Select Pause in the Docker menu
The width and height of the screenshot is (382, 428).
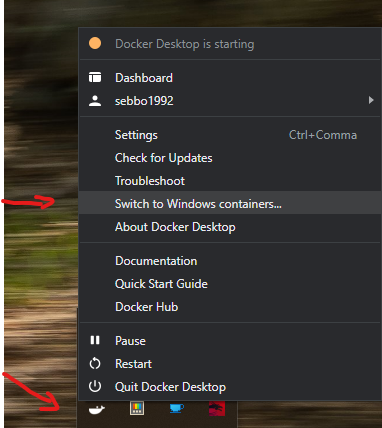pos(230,341)
